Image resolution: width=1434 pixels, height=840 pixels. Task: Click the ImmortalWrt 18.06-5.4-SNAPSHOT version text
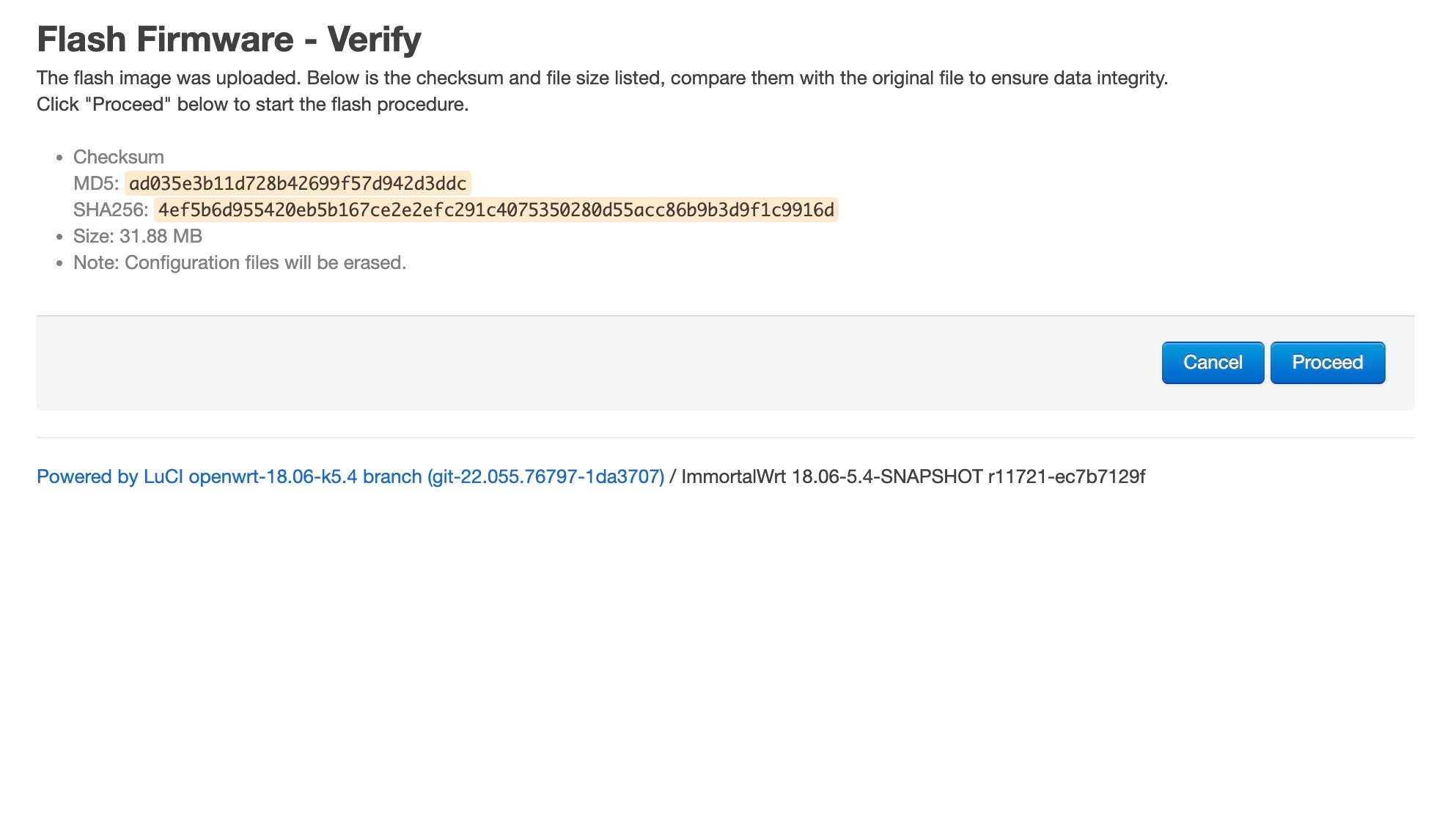(x=831, y=477)
